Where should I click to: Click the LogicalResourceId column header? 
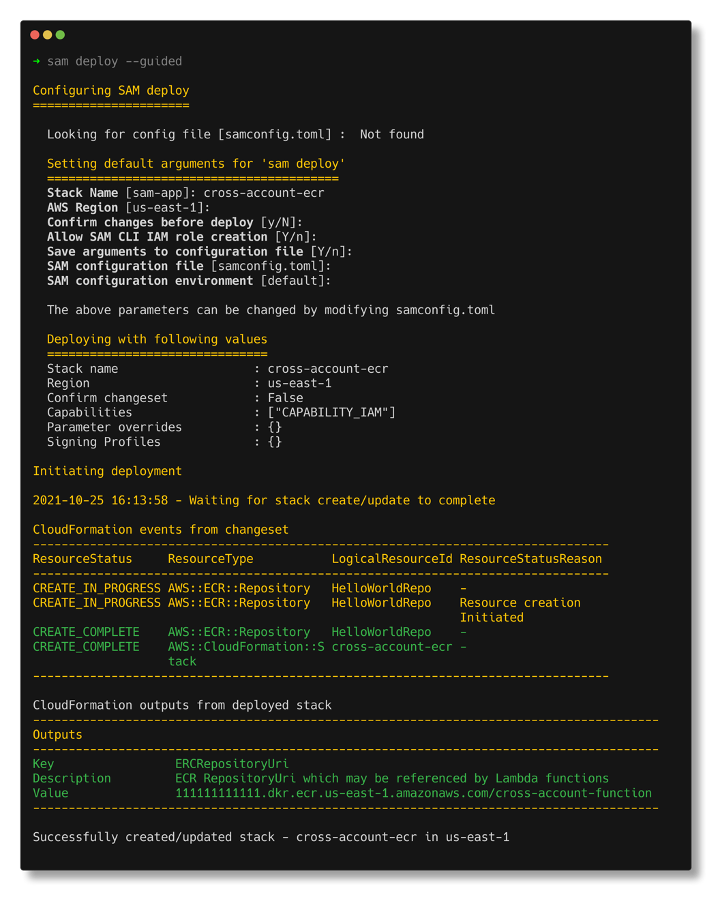[392, 559]
